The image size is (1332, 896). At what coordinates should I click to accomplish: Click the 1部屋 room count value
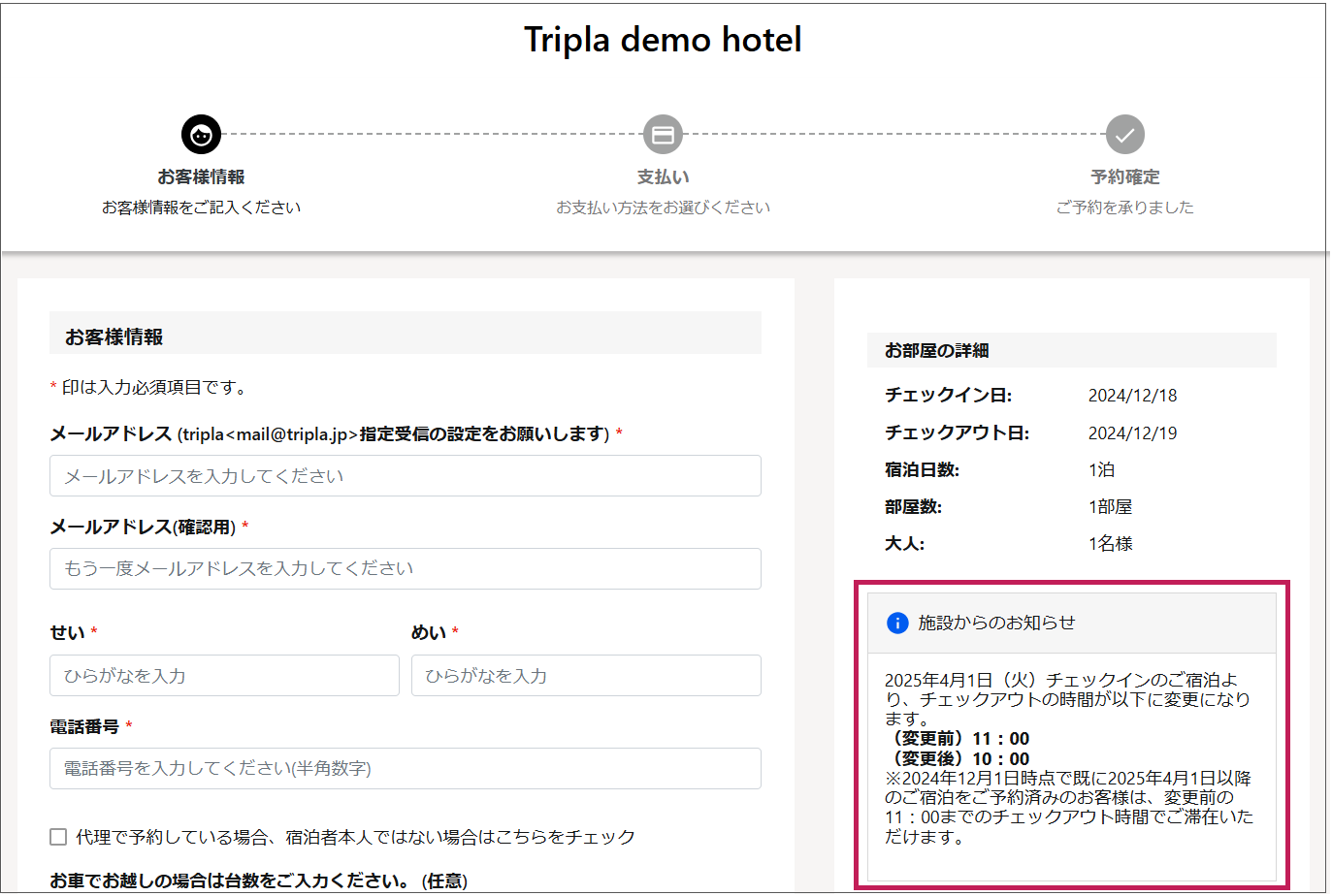[1110, 507]
